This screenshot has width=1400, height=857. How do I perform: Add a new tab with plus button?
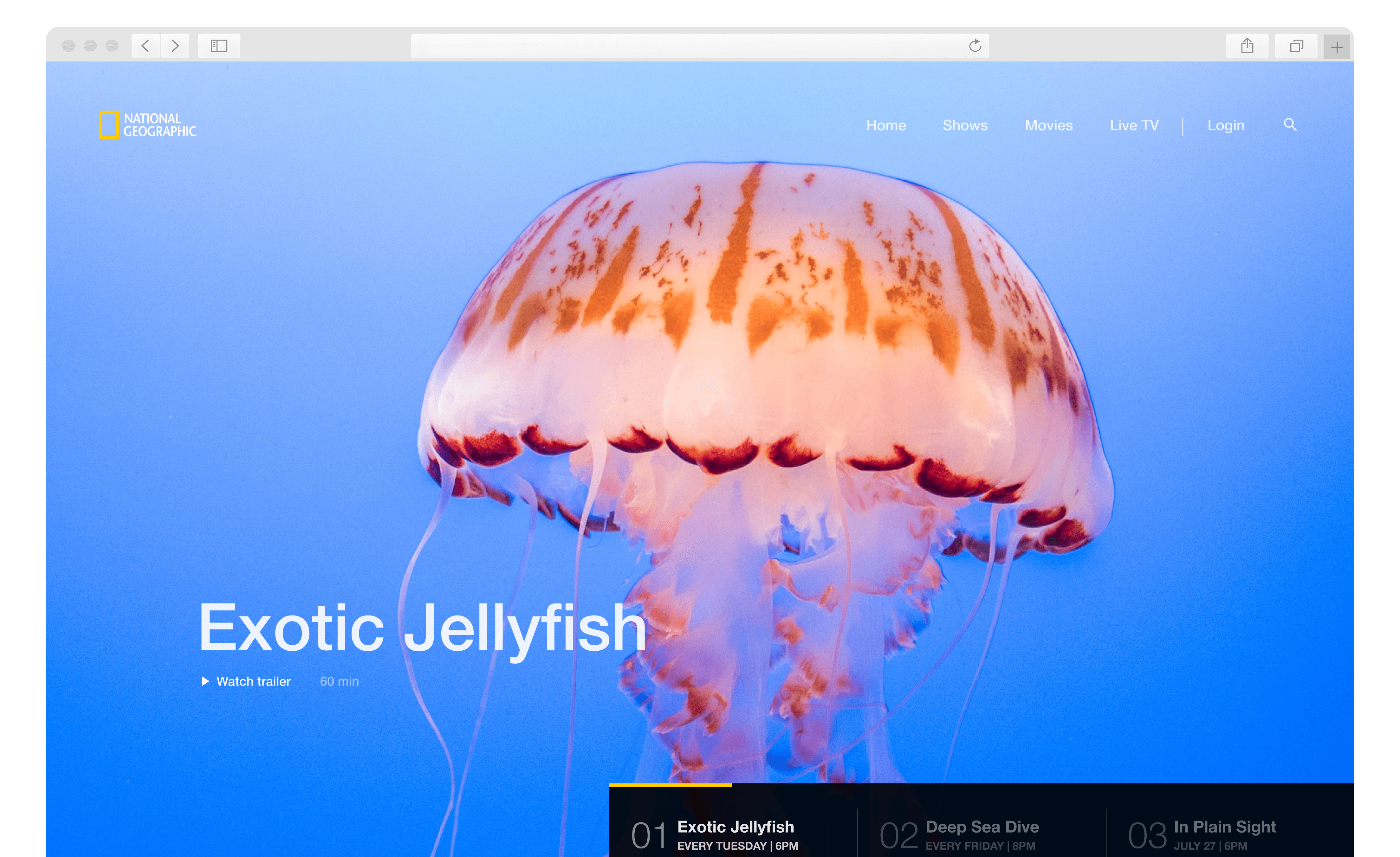click(x=1337, y=47)
